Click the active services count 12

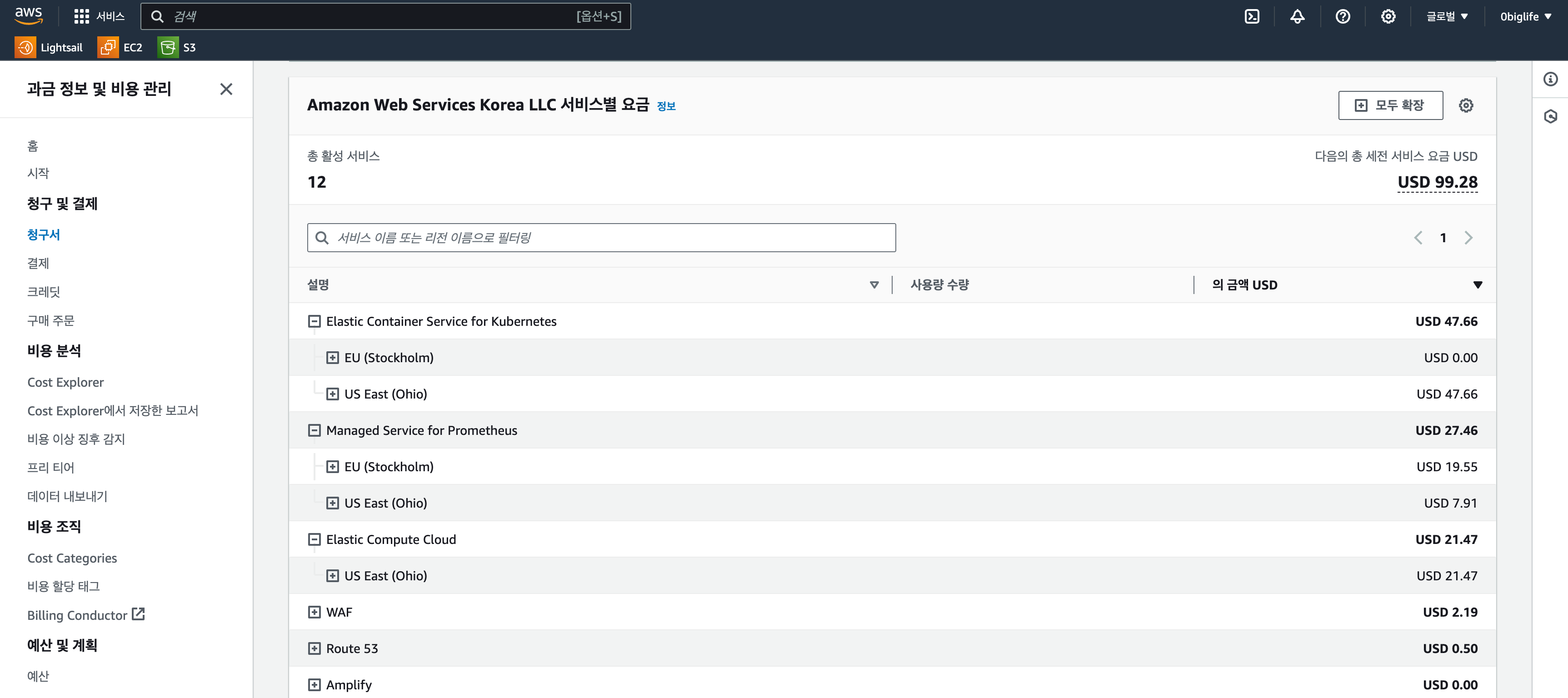[316, 182]
